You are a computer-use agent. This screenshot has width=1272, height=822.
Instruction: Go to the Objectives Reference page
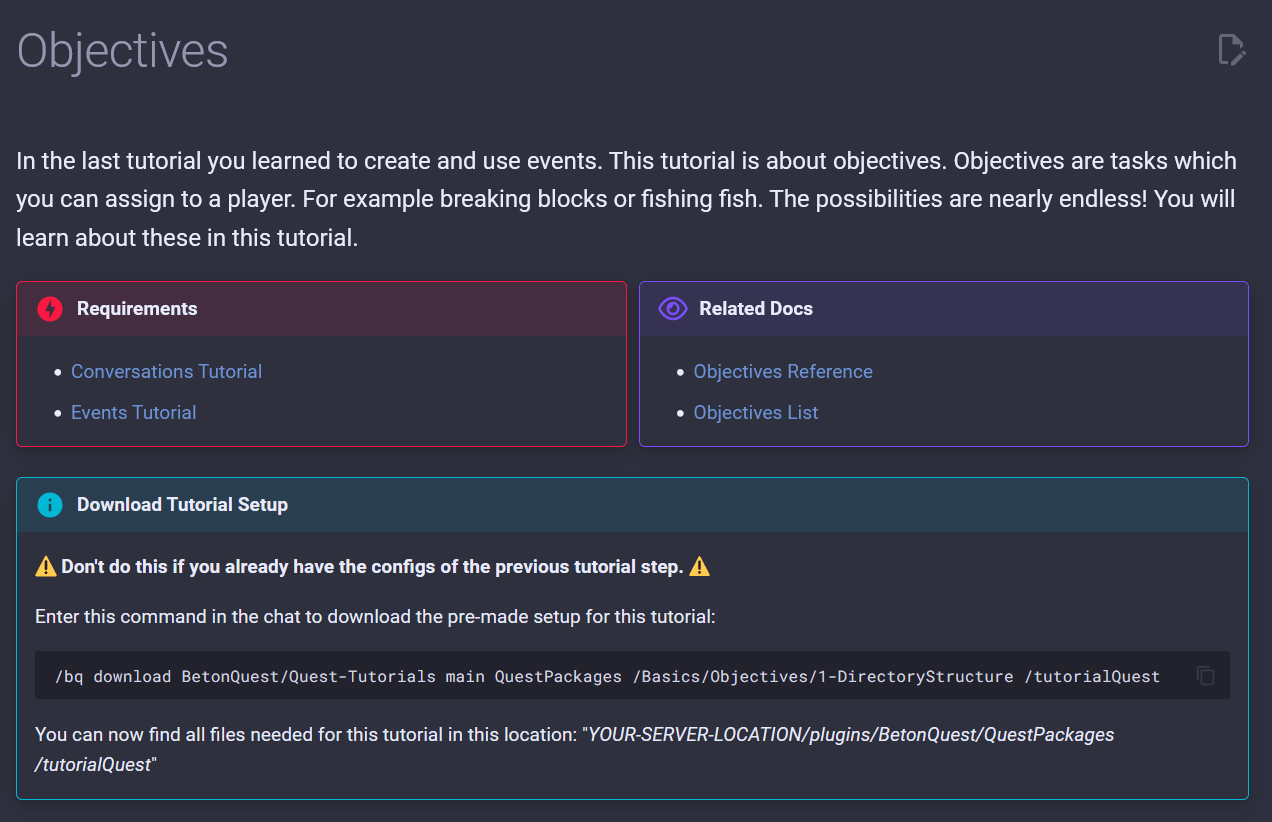pyautogui.click(x=783, y=371)
